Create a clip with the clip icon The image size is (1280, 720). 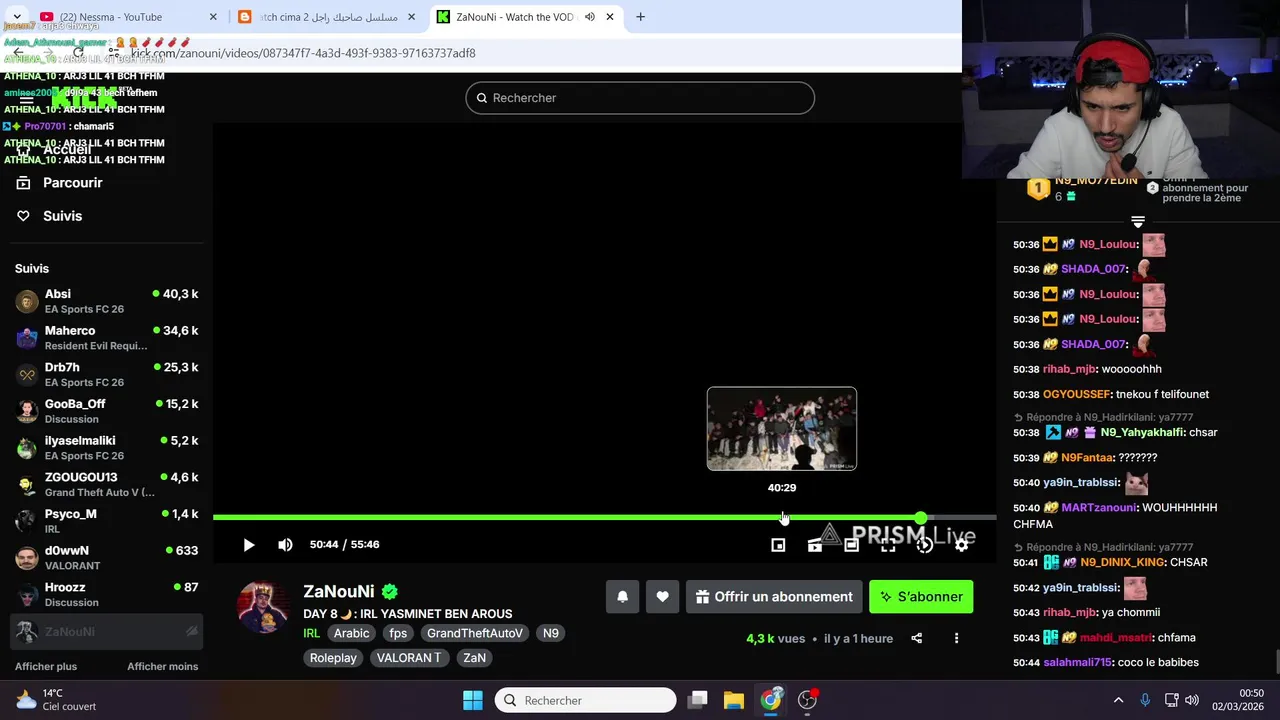pyautogui.click(x=815, y=545)
